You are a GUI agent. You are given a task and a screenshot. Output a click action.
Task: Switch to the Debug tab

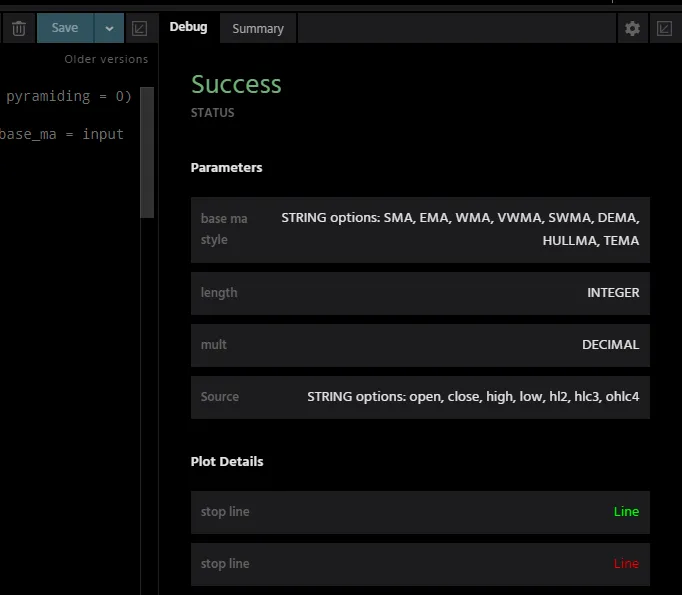pyautogui.click(x=188, y=27)
